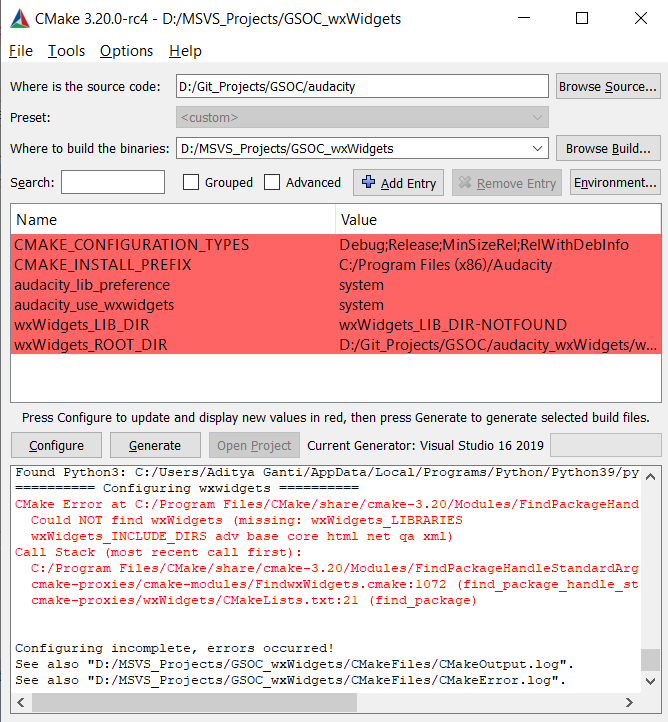Select the wxWidgets_LIB_DIR entry

coord(82,325)
